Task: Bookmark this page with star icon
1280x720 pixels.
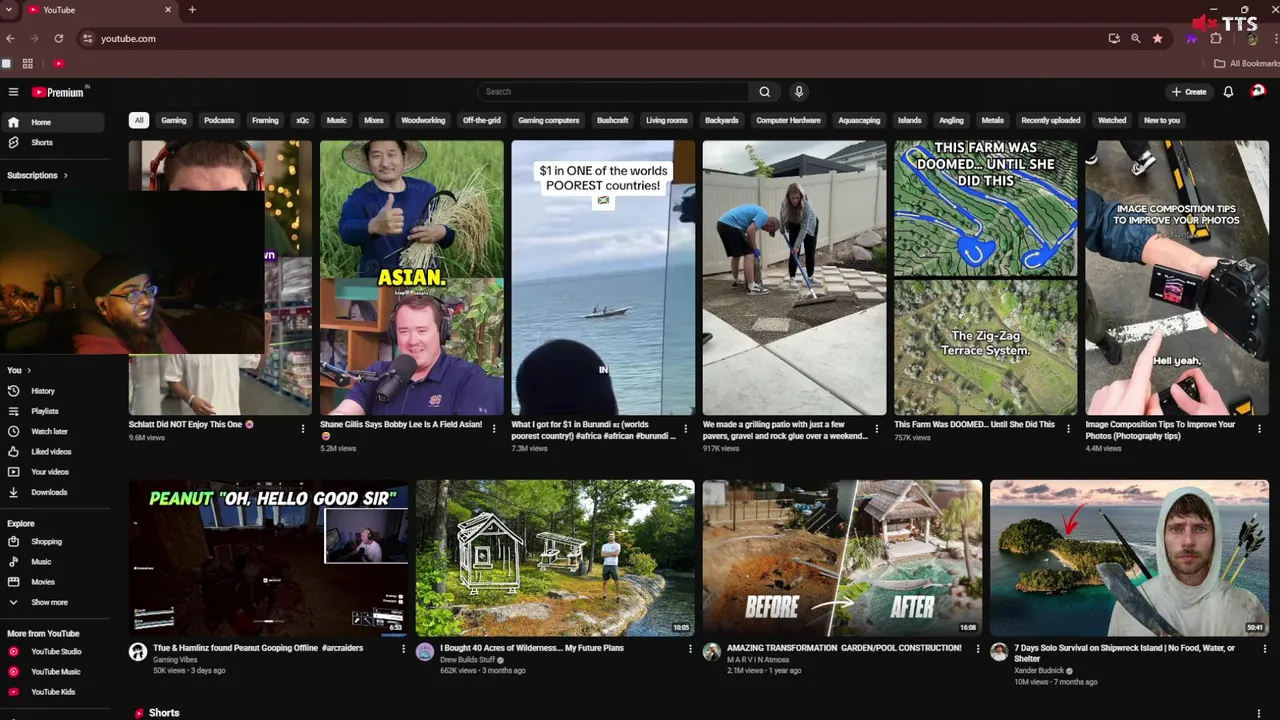Action: pos(1157,38)
